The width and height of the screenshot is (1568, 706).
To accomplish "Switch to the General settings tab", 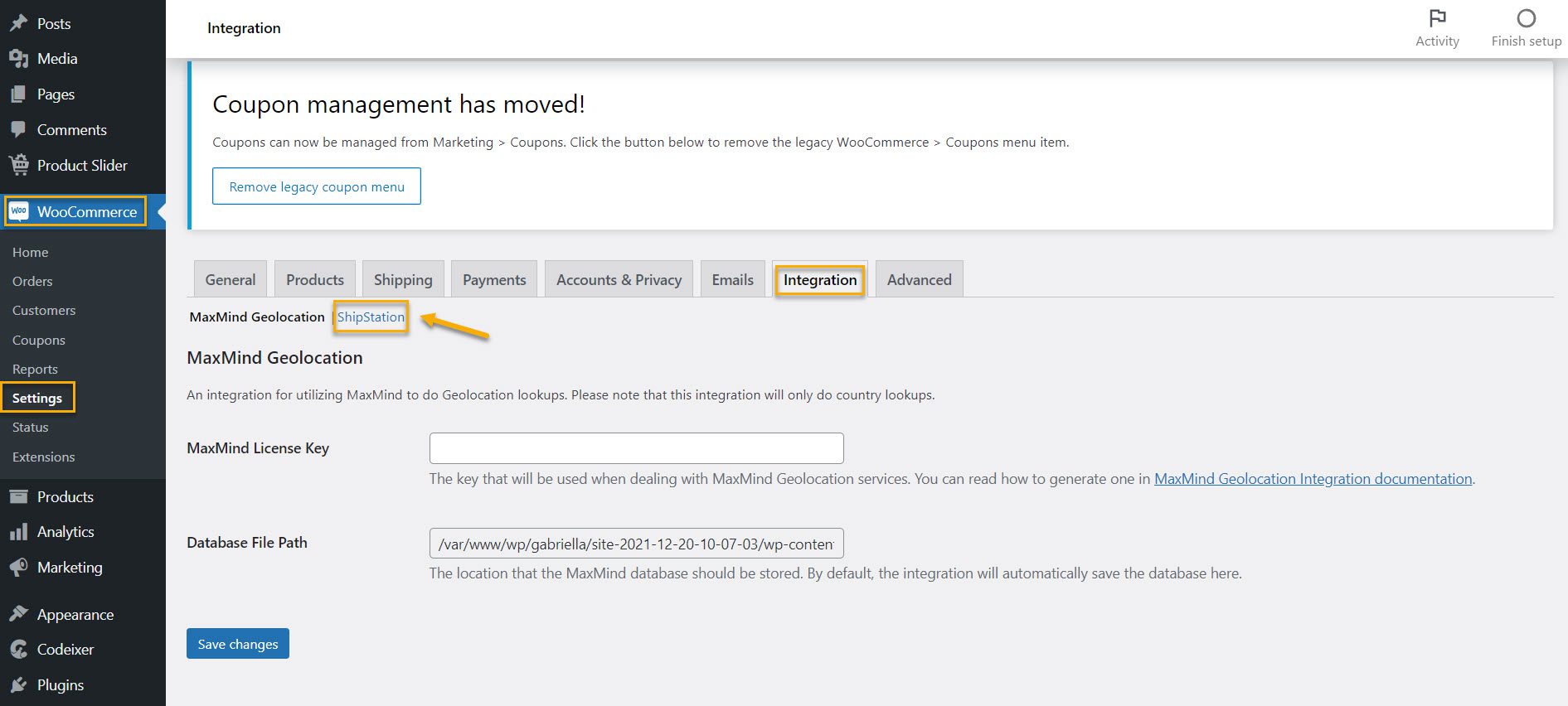I will coord(231,279).
